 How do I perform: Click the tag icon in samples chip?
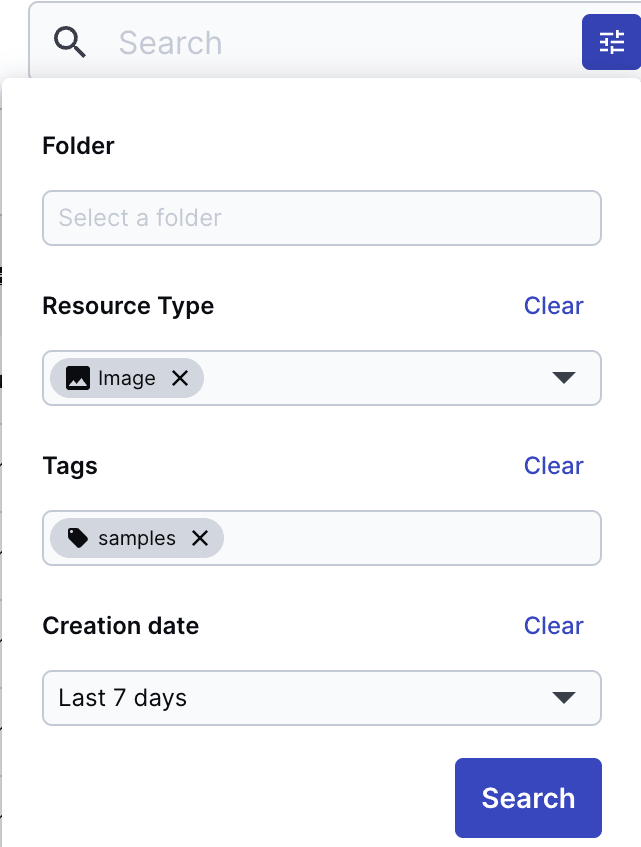78,538
